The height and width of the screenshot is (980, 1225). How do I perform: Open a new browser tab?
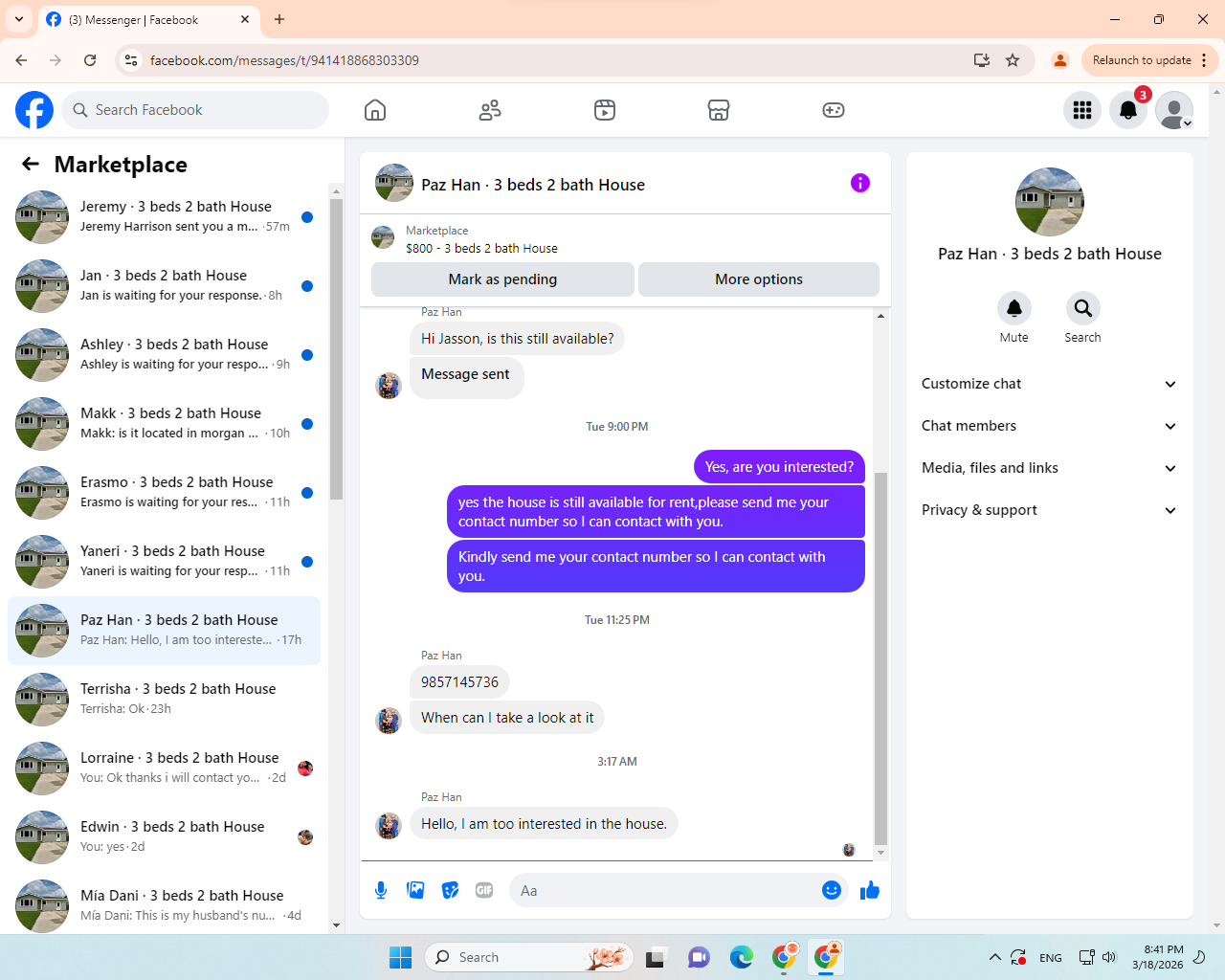coord(279,19)
